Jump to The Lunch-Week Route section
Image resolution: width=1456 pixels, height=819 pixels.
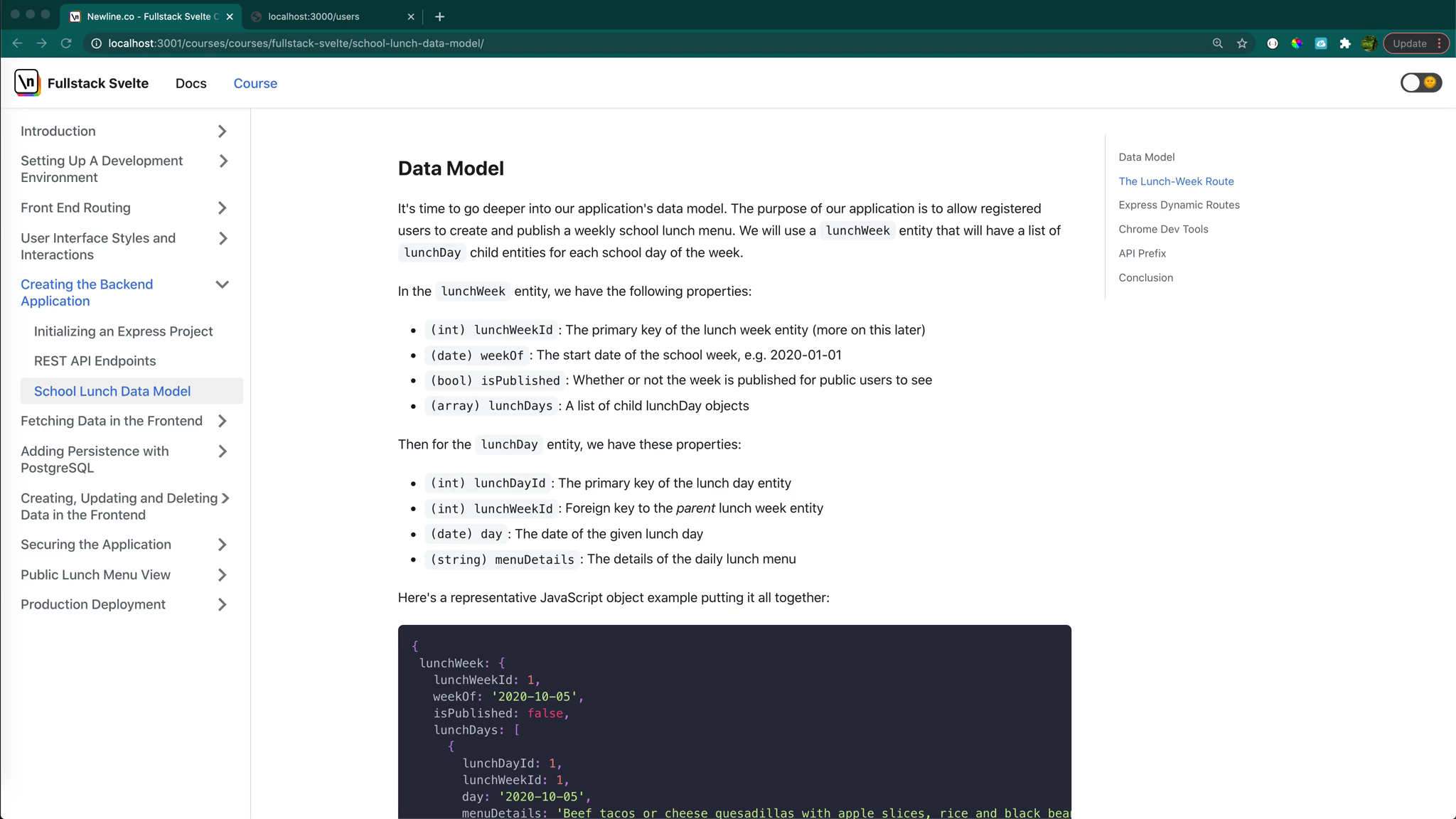tap(1176, 181)
